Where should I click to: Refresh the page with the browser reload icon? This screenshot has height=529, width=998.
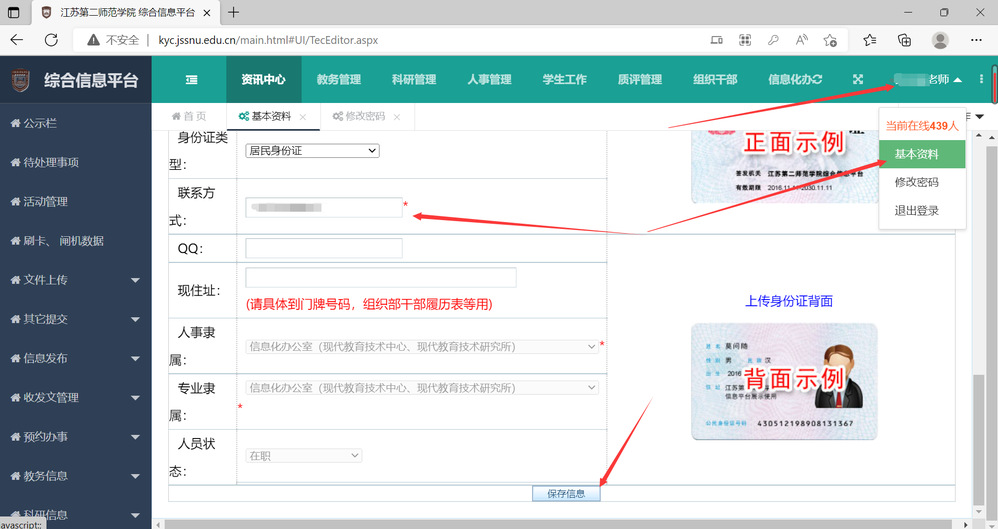pyautogui.click(x=51, y=40)
